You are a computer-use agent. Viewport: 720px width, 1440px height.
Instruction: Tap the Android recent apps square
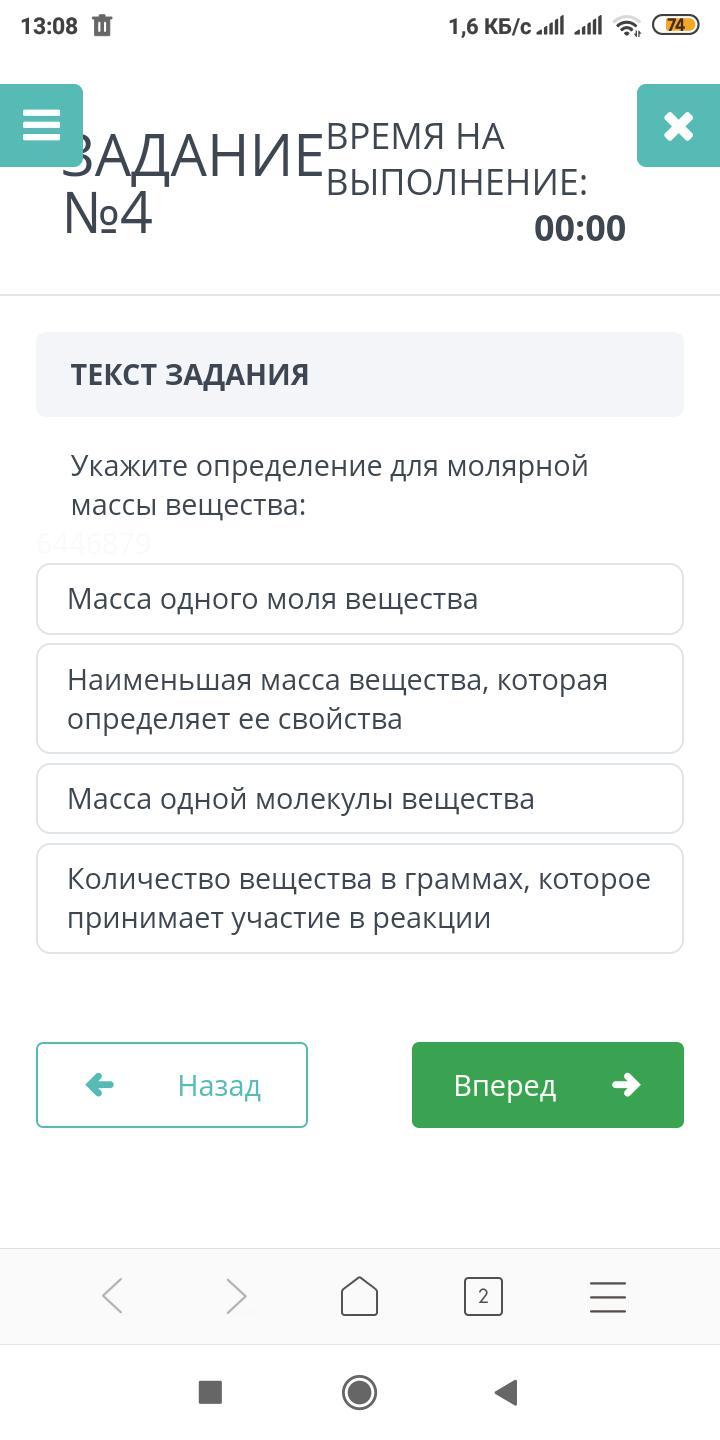[210, 1392]
